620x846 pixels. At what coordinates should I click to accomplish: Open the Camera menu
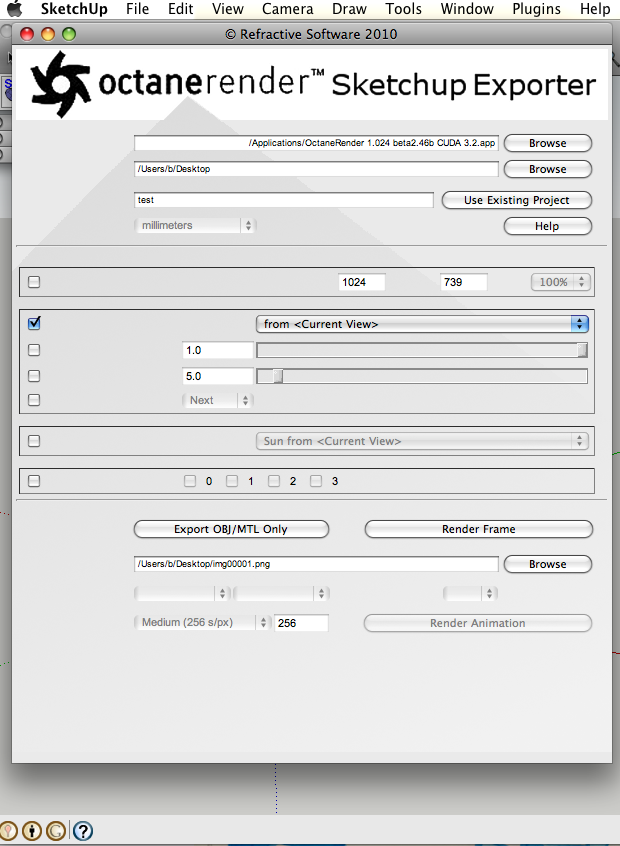288,9
